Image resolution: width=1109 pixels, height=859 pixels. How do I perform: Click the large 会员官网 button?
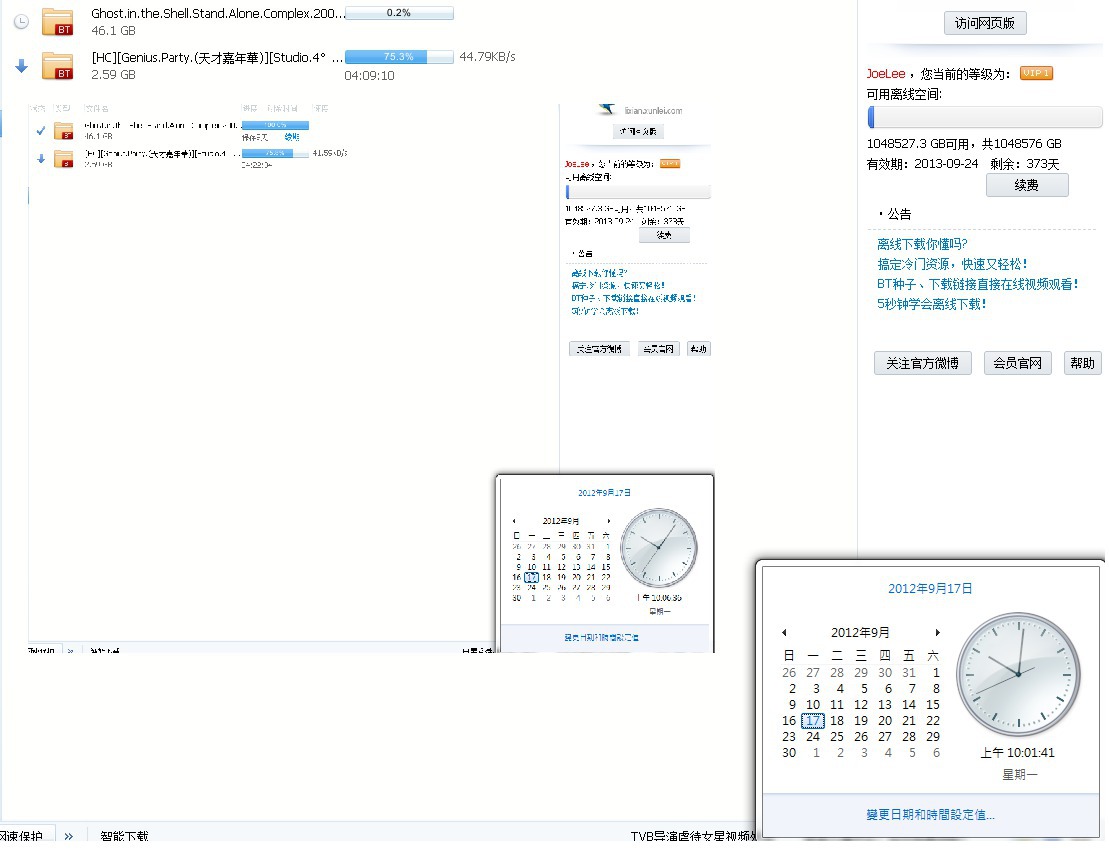tap(1017, 363)
